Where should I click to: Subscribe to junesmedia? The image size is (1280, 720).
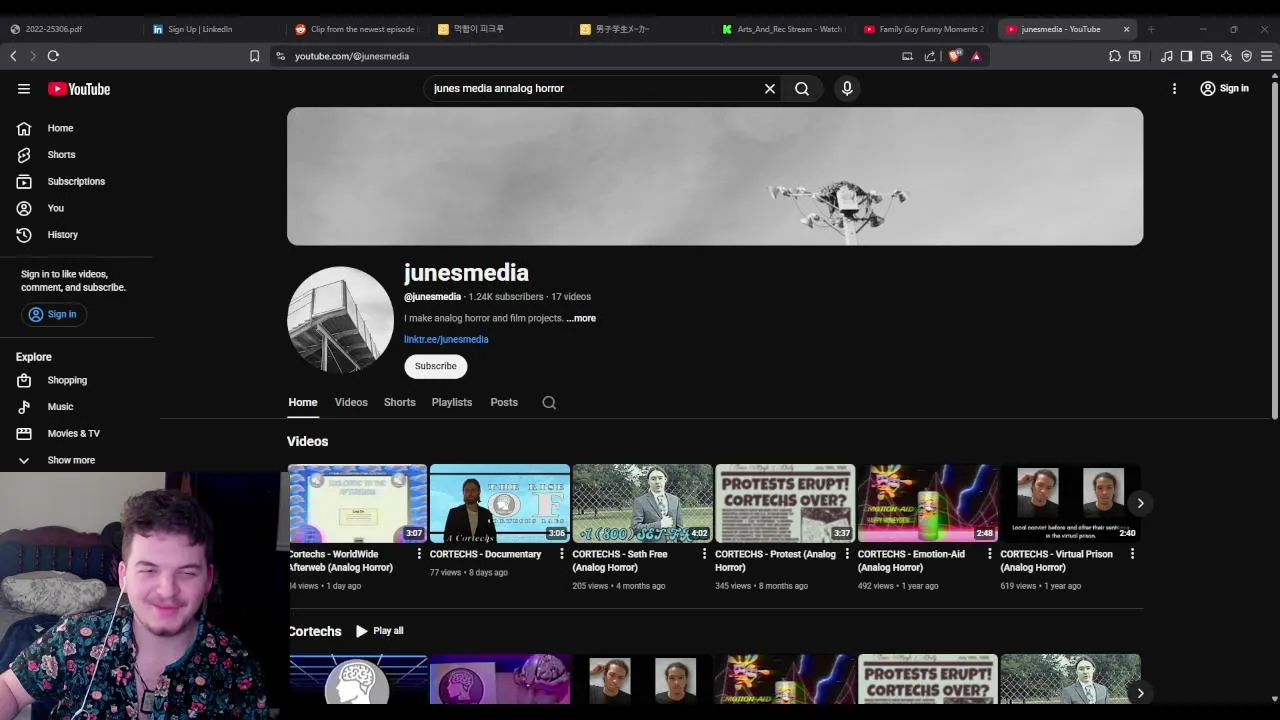coord(436,366)
